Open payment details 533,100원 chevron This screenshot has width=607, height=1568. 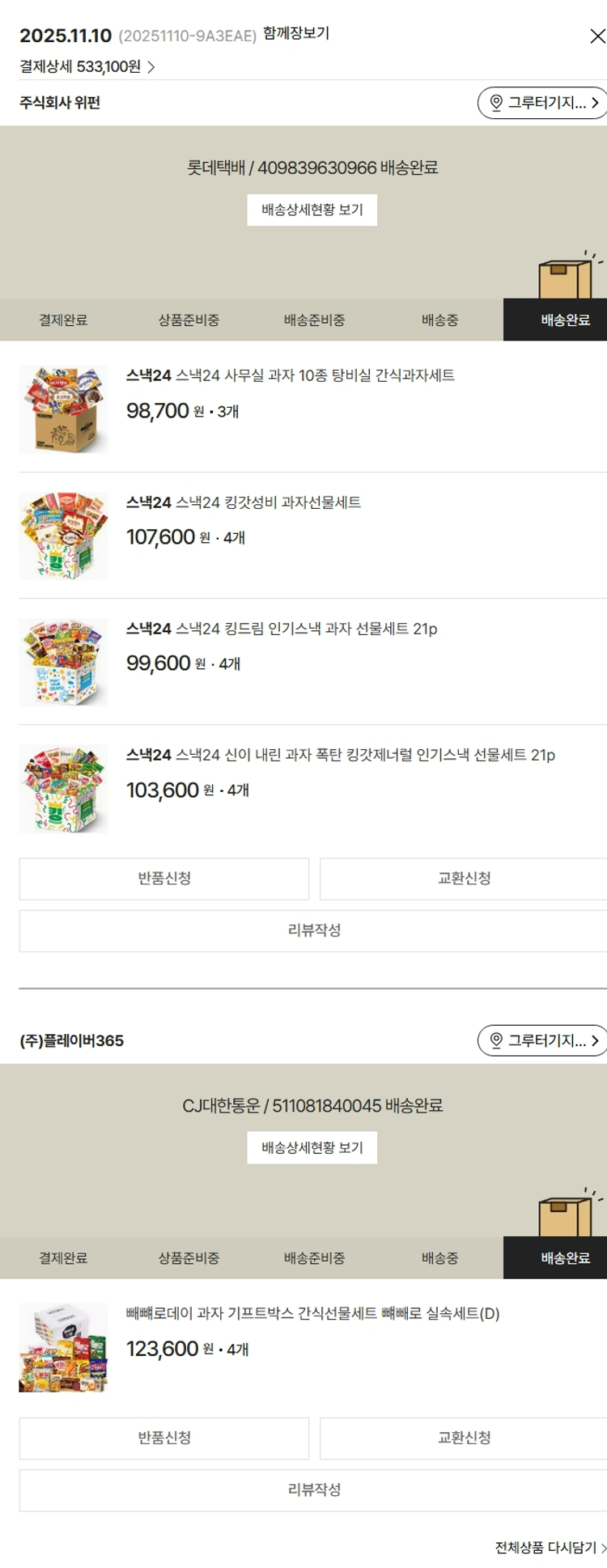click(x=151, y=67)
